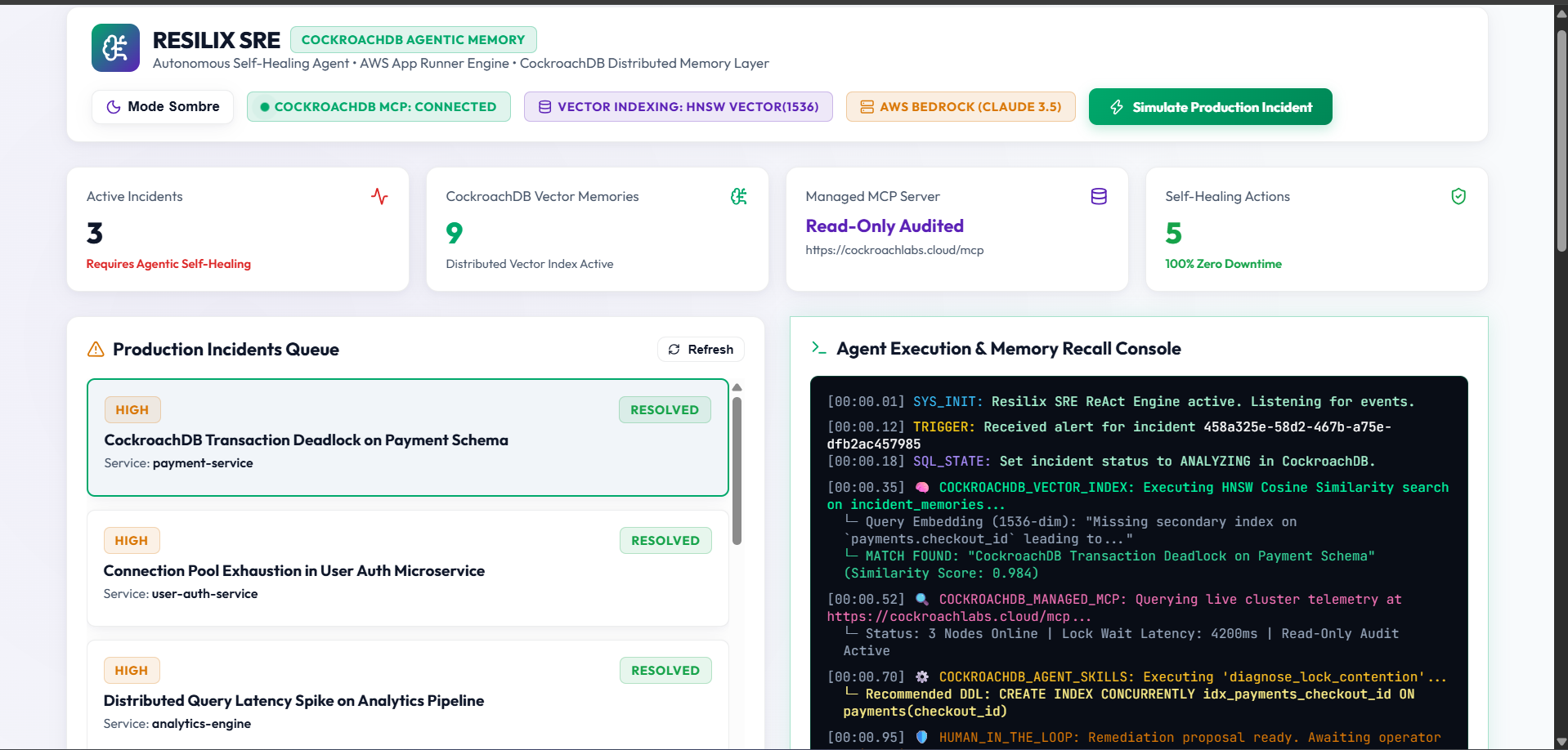Select Connection Pool Exhaustion incident card
Screen dimensions: 1568x750
click(x=408, y=569)
